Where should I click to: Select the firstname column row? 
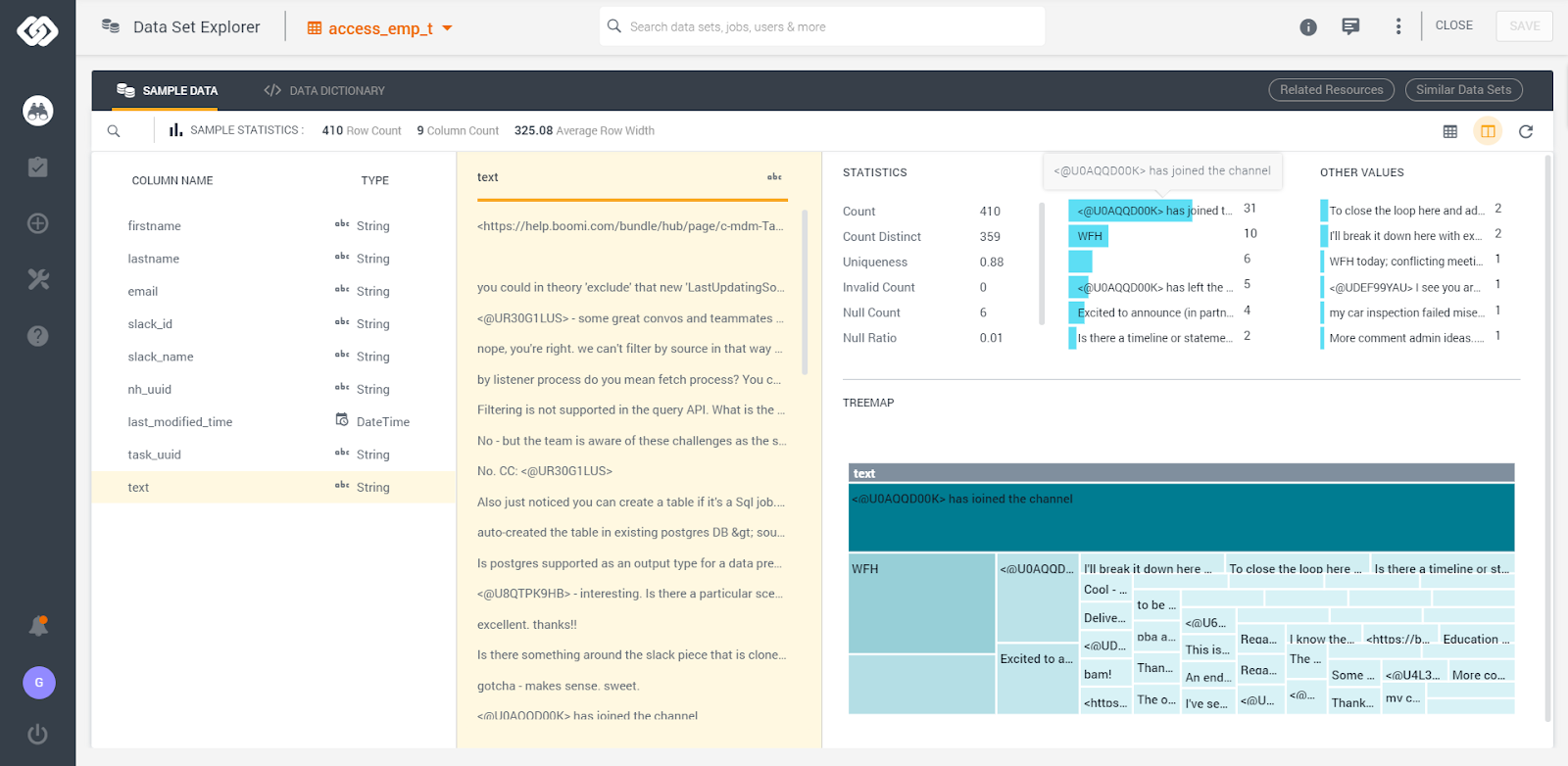(273, 225)
